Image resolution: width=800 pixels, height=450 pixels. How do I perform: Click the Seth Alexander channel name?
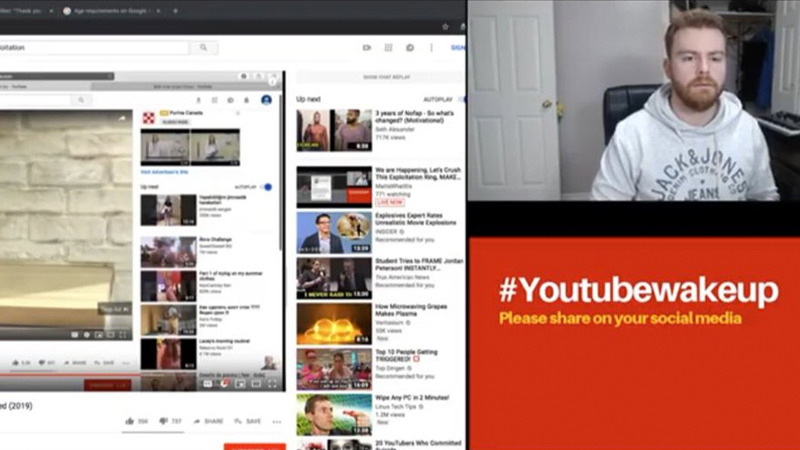point(395,130)
